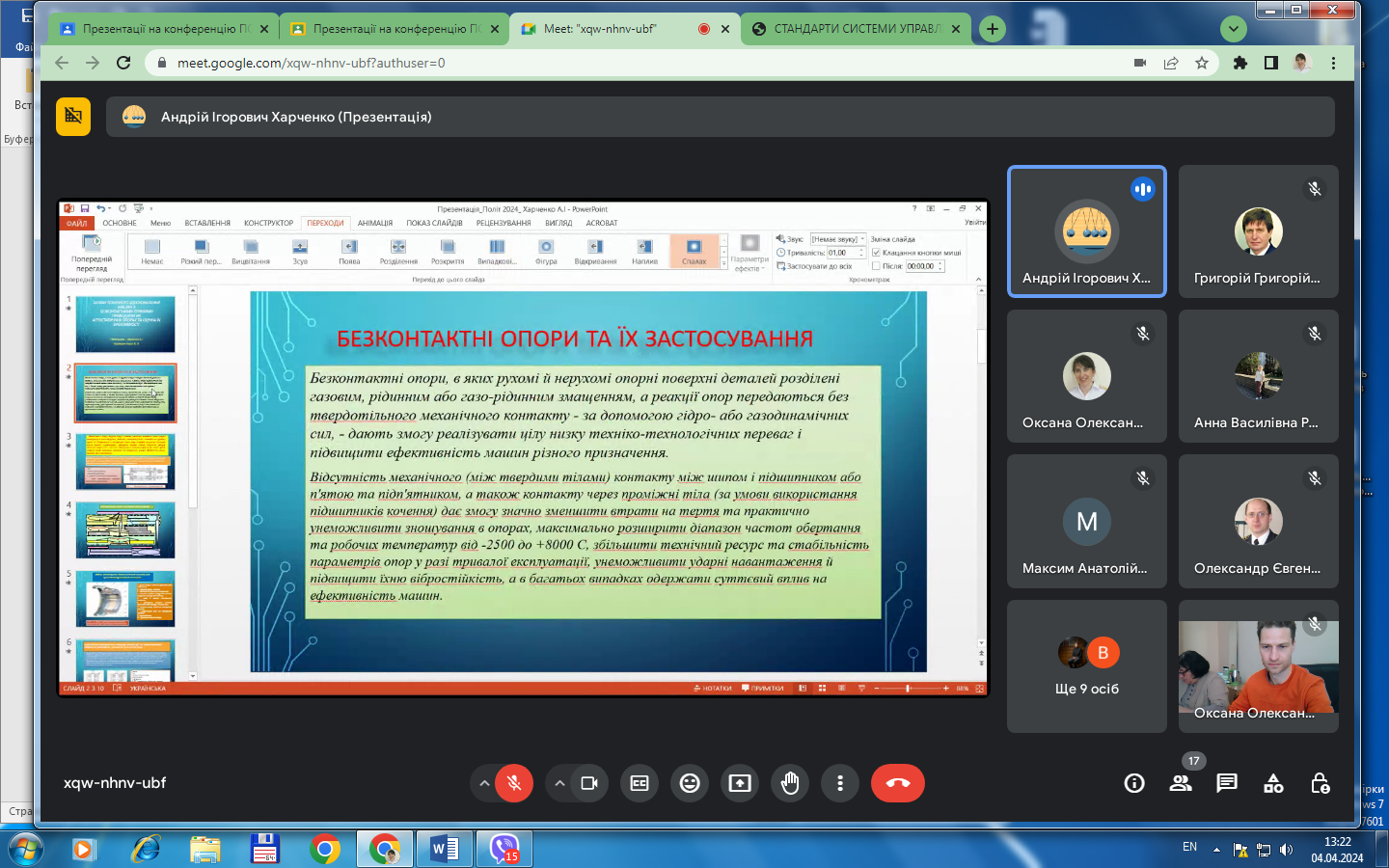Click the red leave call button

click(897, 783)
